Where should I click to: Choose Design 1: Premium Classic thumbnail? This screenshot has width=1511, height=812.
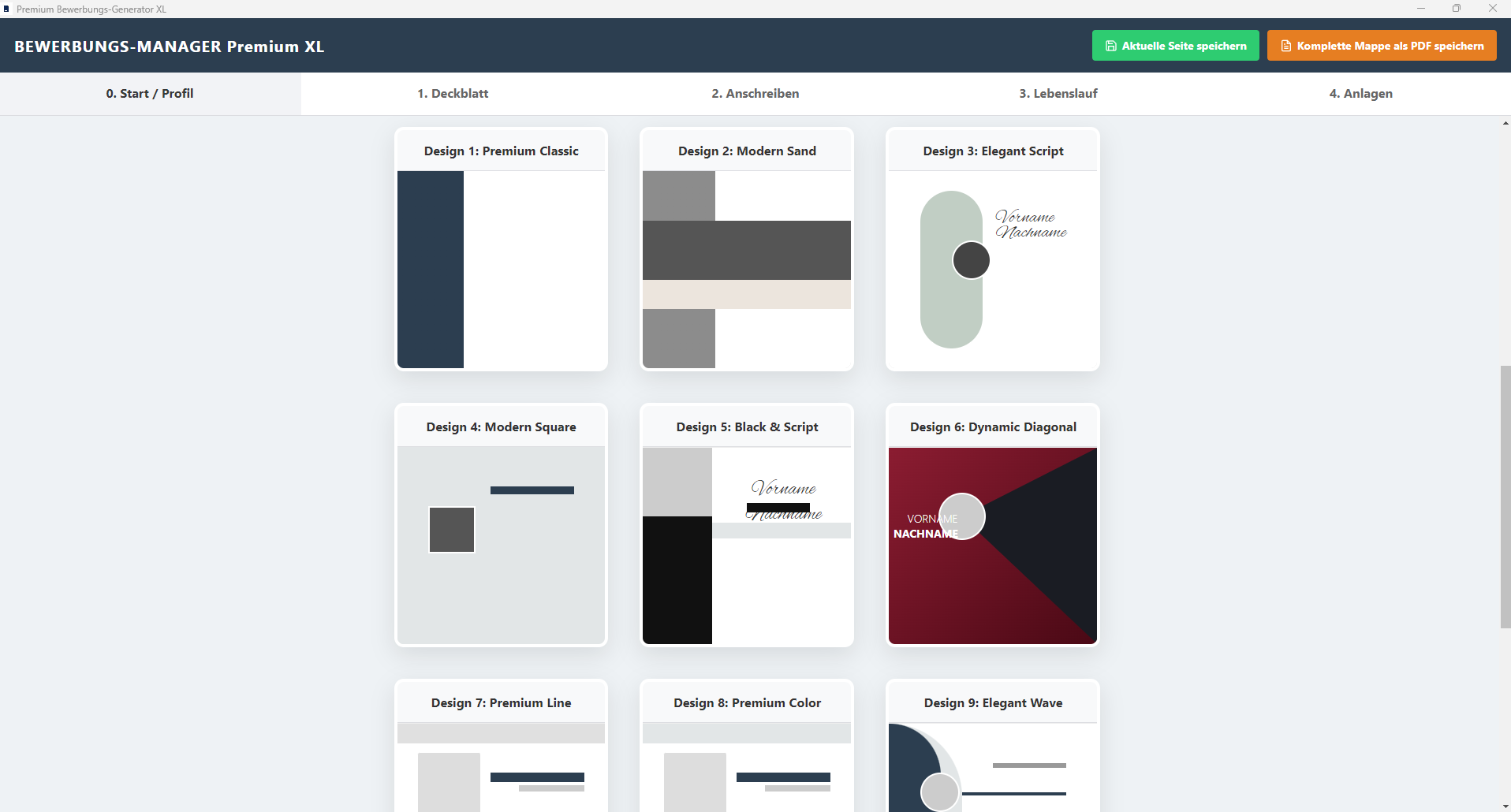coord(501,249)
